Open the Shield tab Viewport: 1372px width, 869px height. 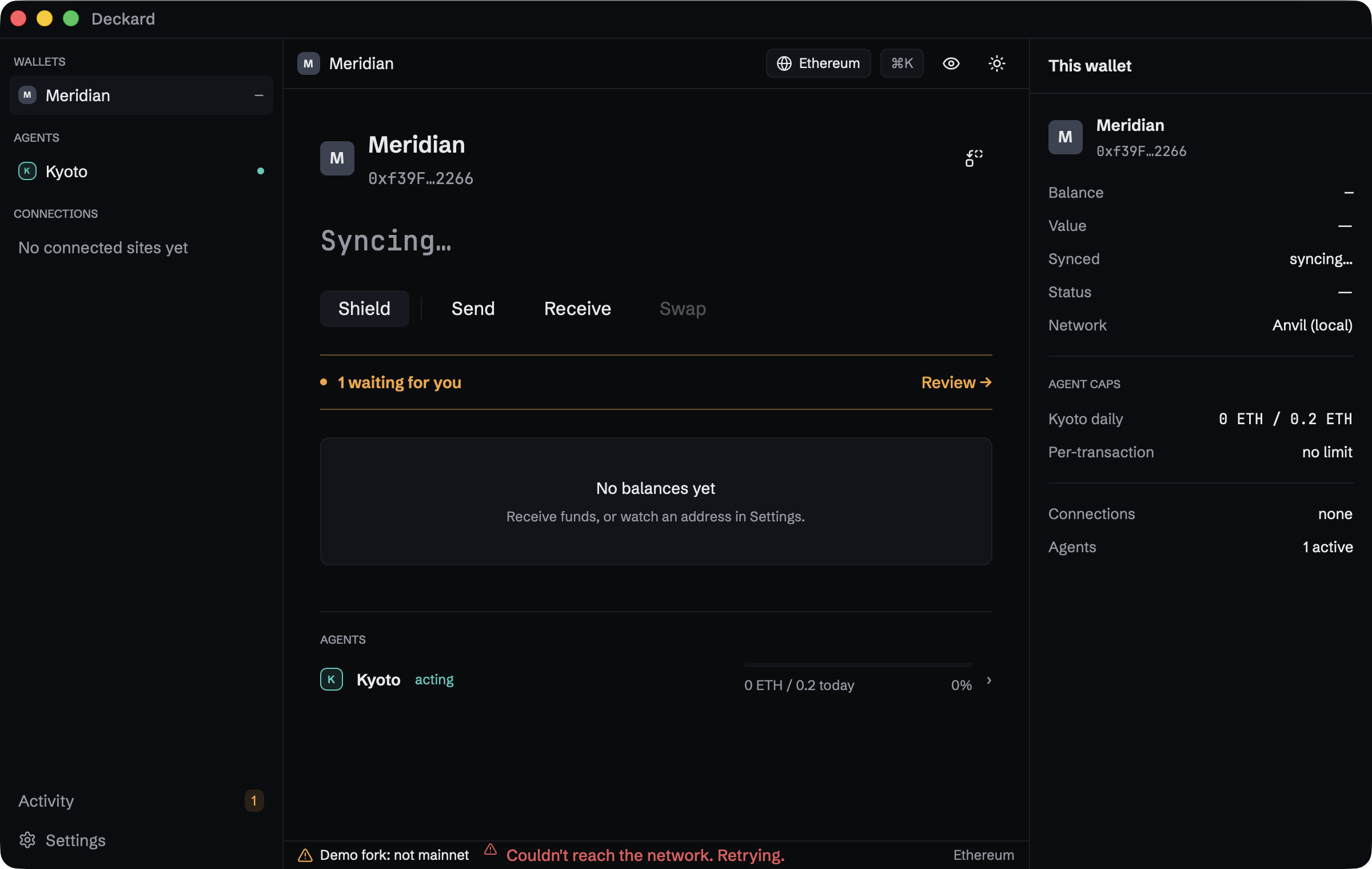tap(364, 309)
